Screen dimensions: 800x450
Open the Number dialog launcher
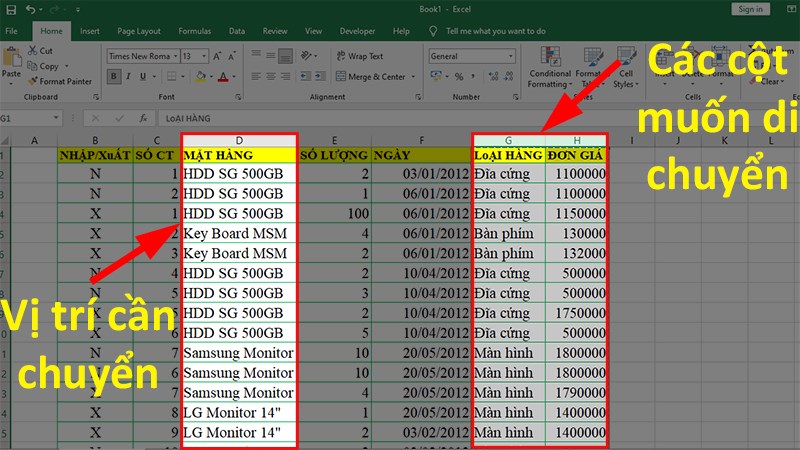pos(515,97)
